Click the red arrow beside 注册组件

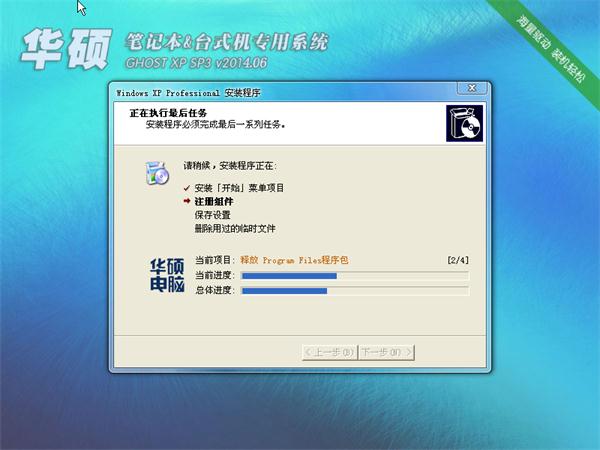[x=186, y=201]
